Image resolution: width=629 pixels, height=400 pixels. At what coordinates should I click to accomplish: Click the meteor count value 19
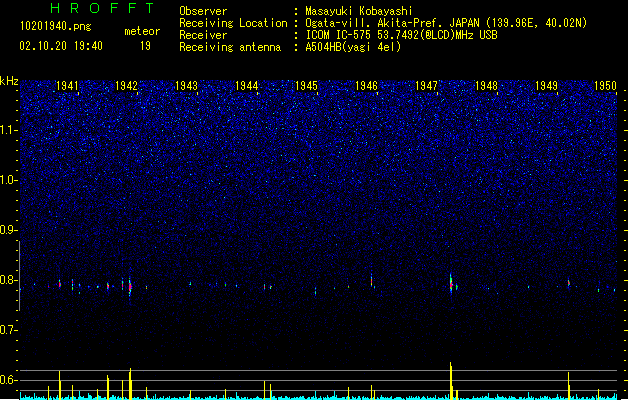click(x=145, y=46)
